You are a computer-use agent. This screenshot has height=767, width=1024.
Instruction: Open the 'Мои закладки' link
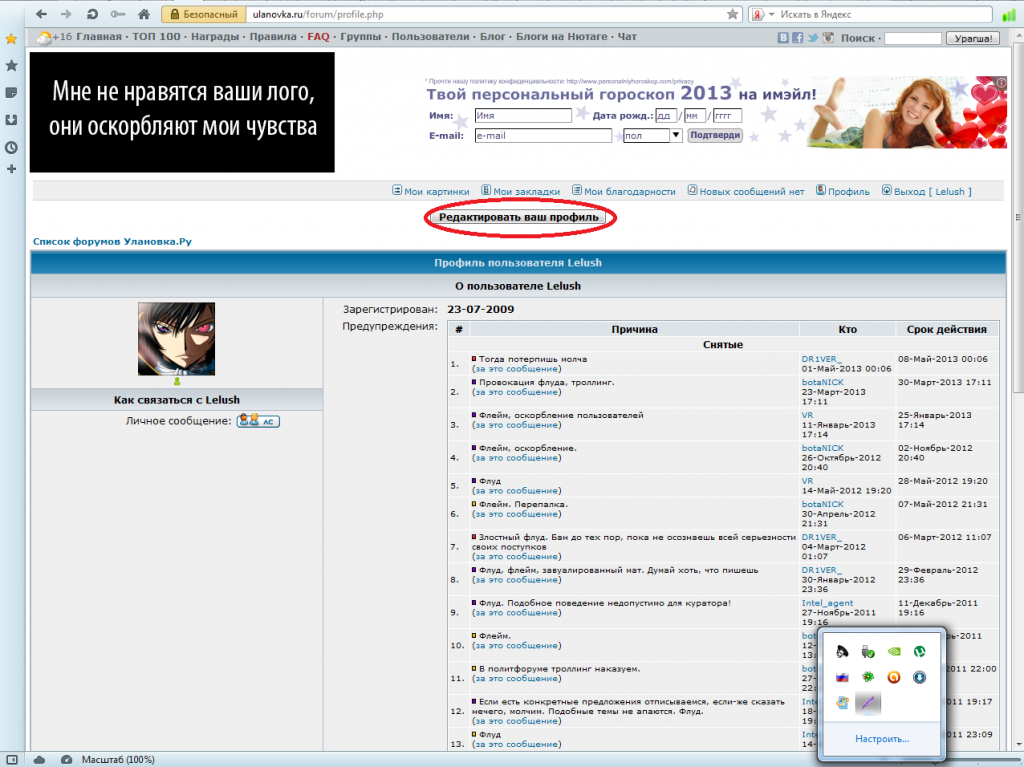[520, 191]
